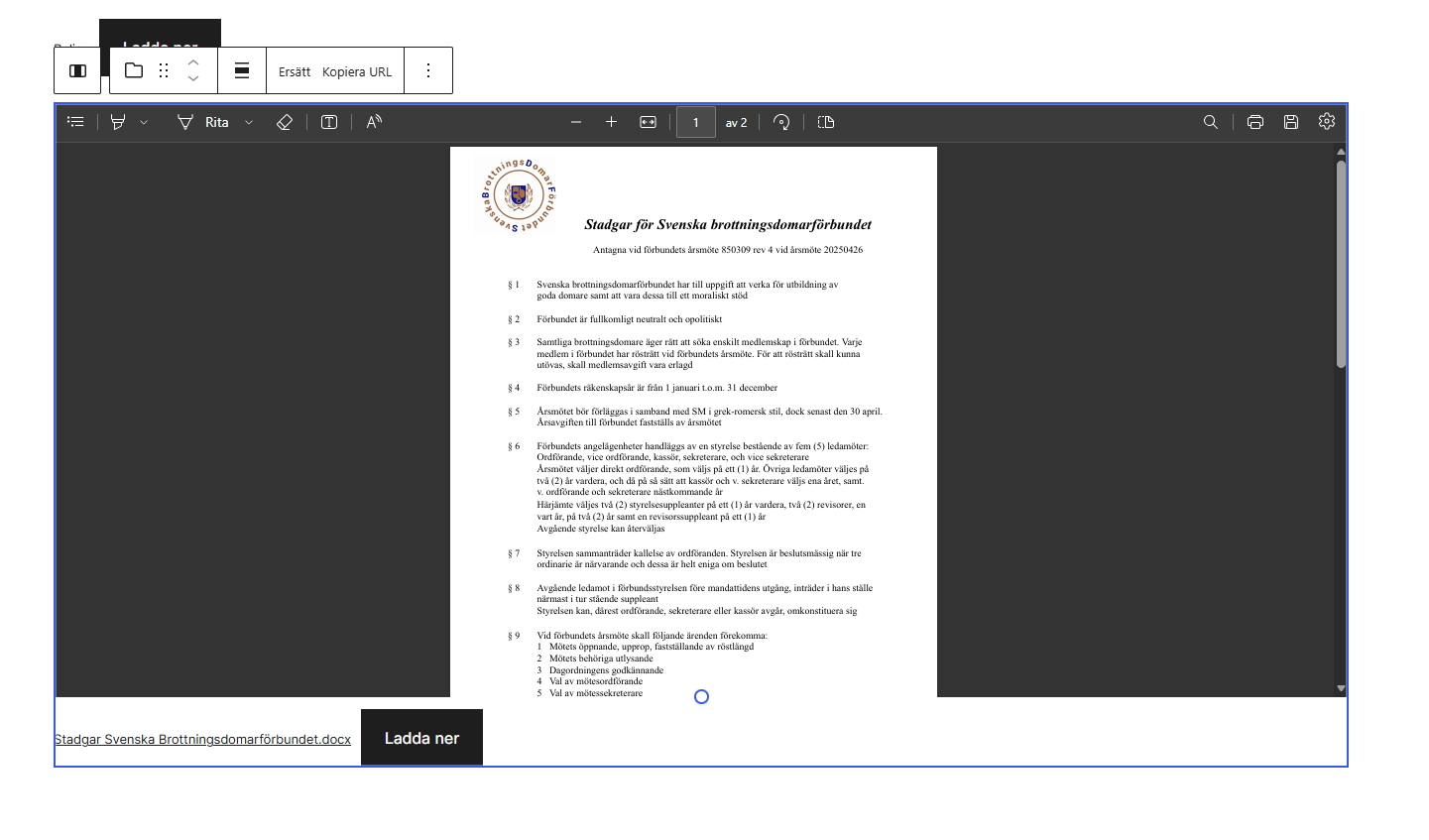Click the PDF scrollbar down arrow

pos(1341,688)
